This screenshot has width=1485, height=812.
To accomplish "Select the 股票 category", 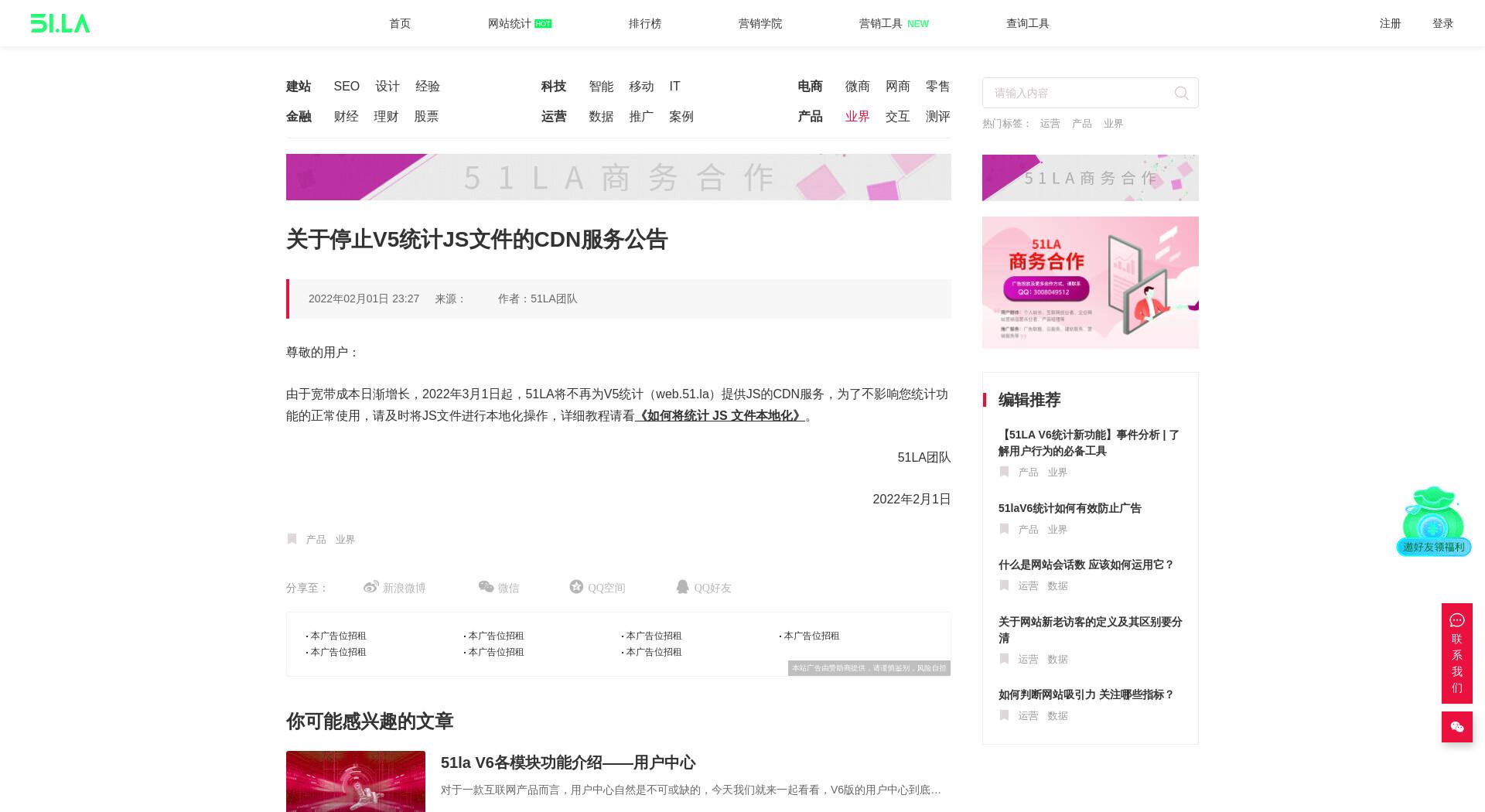I will coord(426,117).
